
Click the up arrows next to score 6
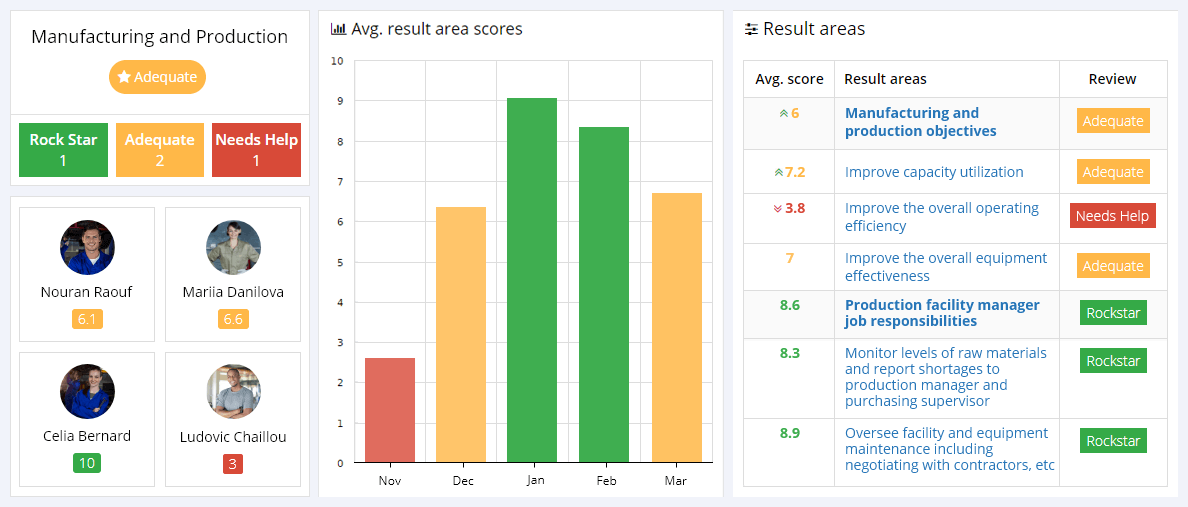pos(784,113)
